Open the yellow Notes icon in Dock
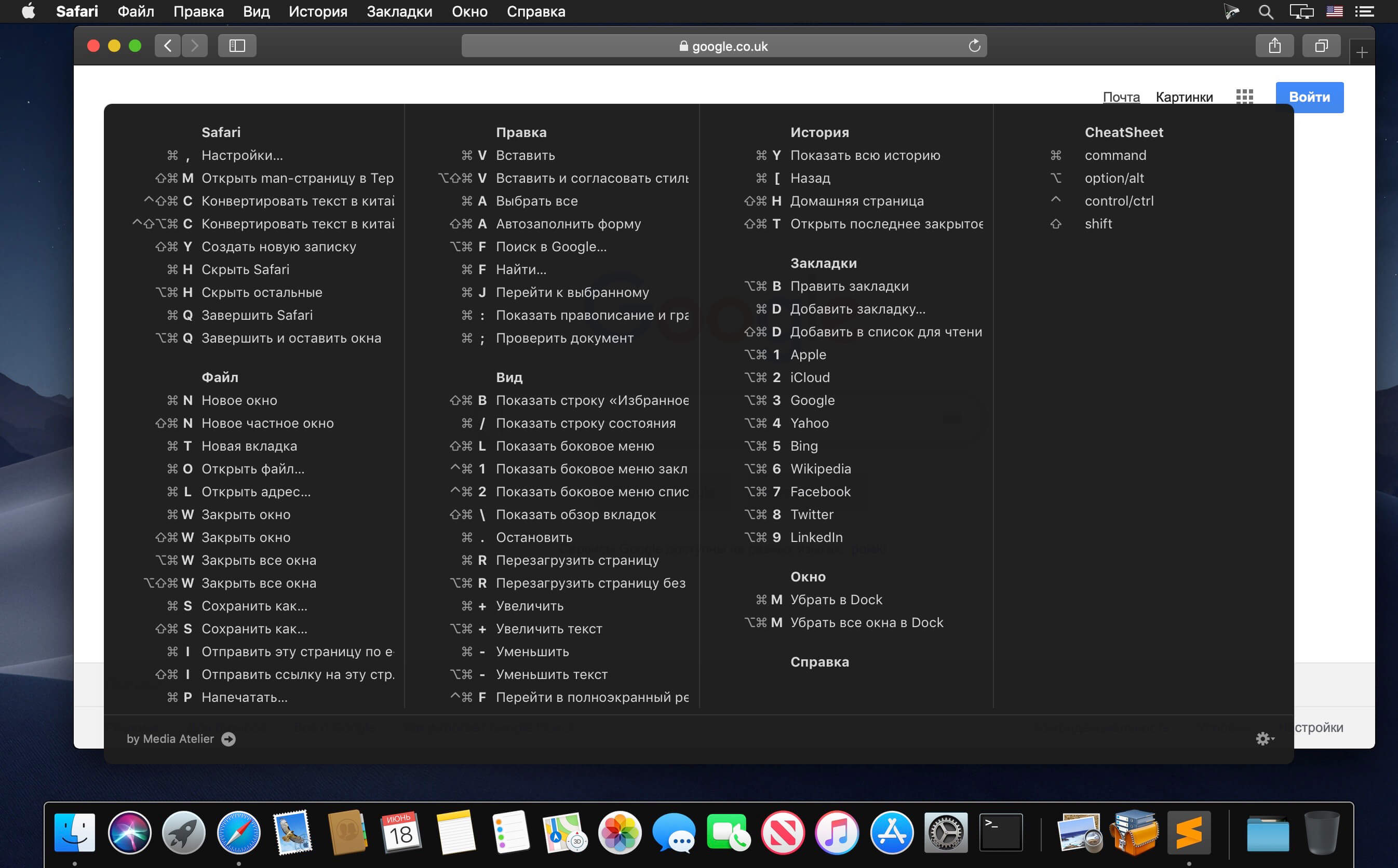Screen dimensions: 1398x868 (456, 832)
